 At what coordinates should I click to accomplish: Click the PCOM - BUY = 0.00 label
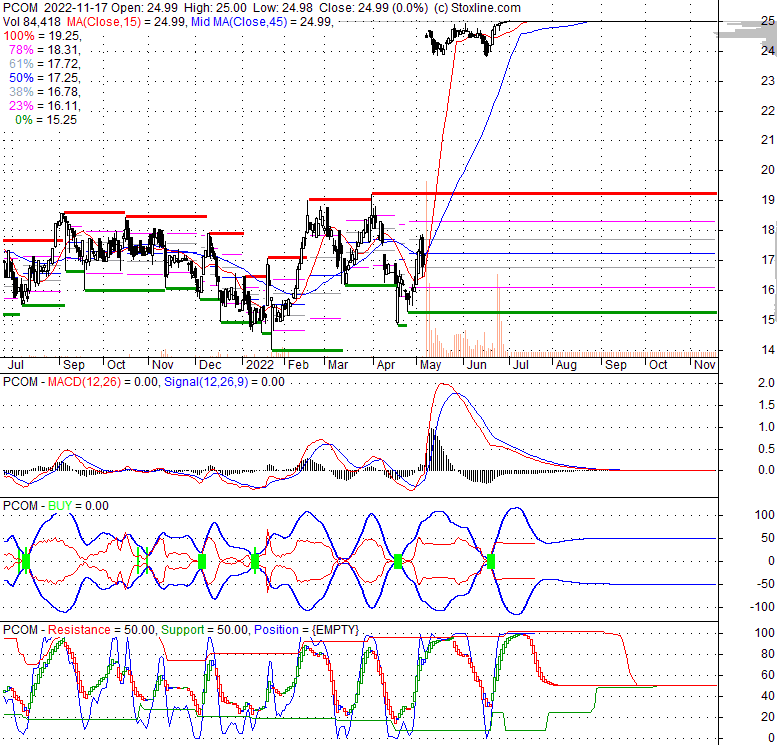[x=56, y=506]
